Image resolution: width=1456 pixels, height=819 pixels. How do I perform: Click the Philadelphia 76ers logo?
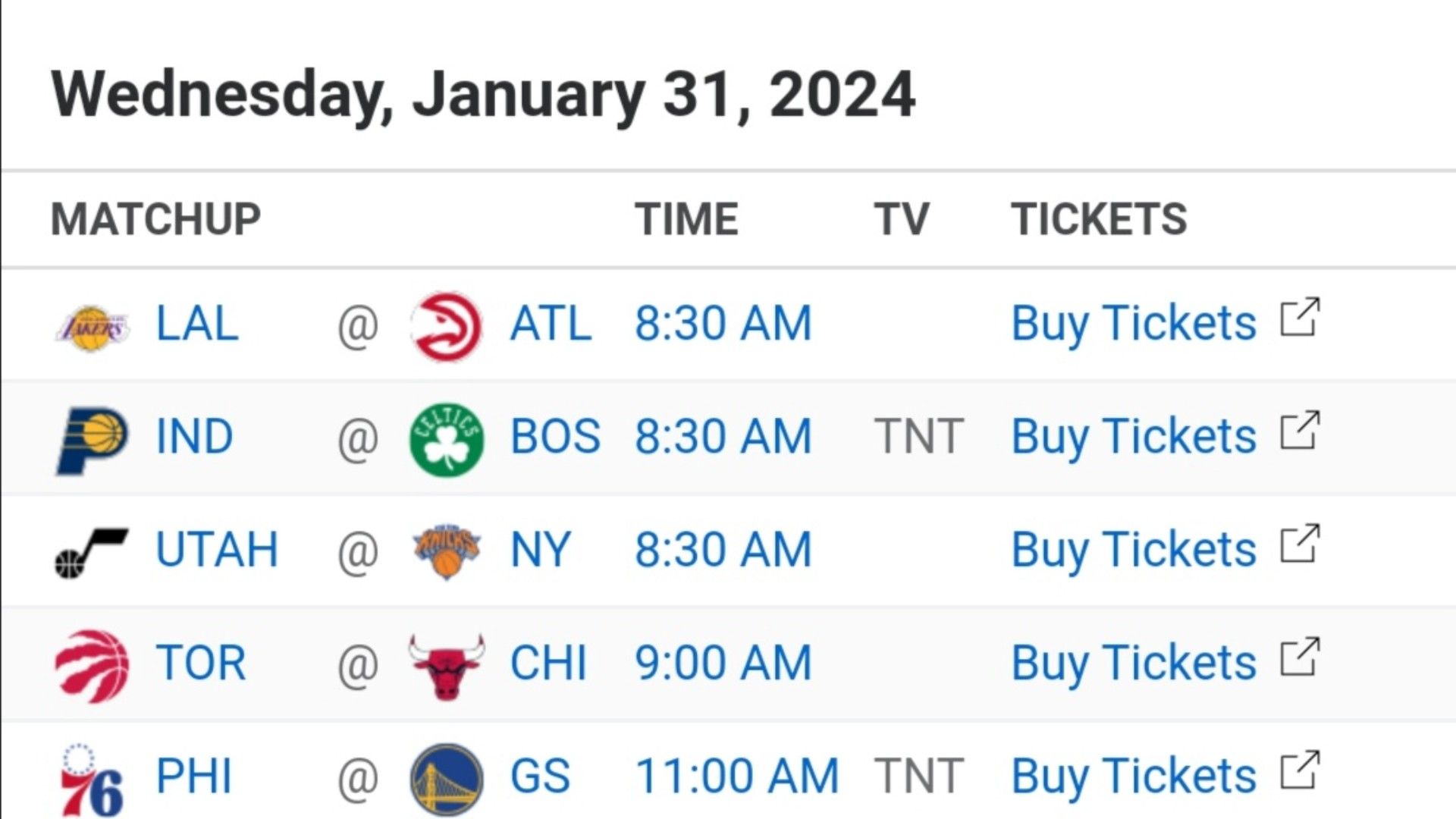point(92,780)
